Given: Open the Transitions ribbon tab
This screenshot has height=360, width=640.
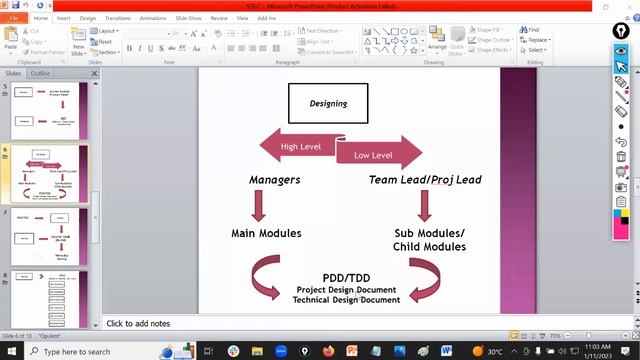Looking at the screenshot, I should [118, 18].
